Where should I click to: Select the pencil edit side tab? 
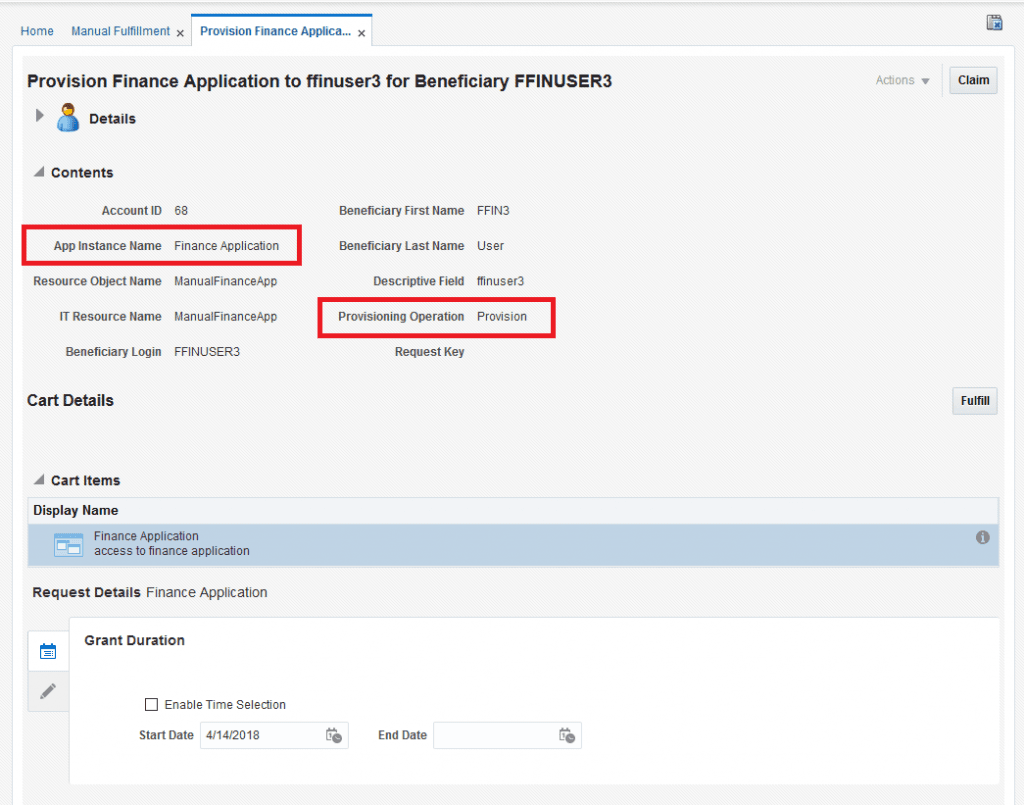(x=48, y=691)
